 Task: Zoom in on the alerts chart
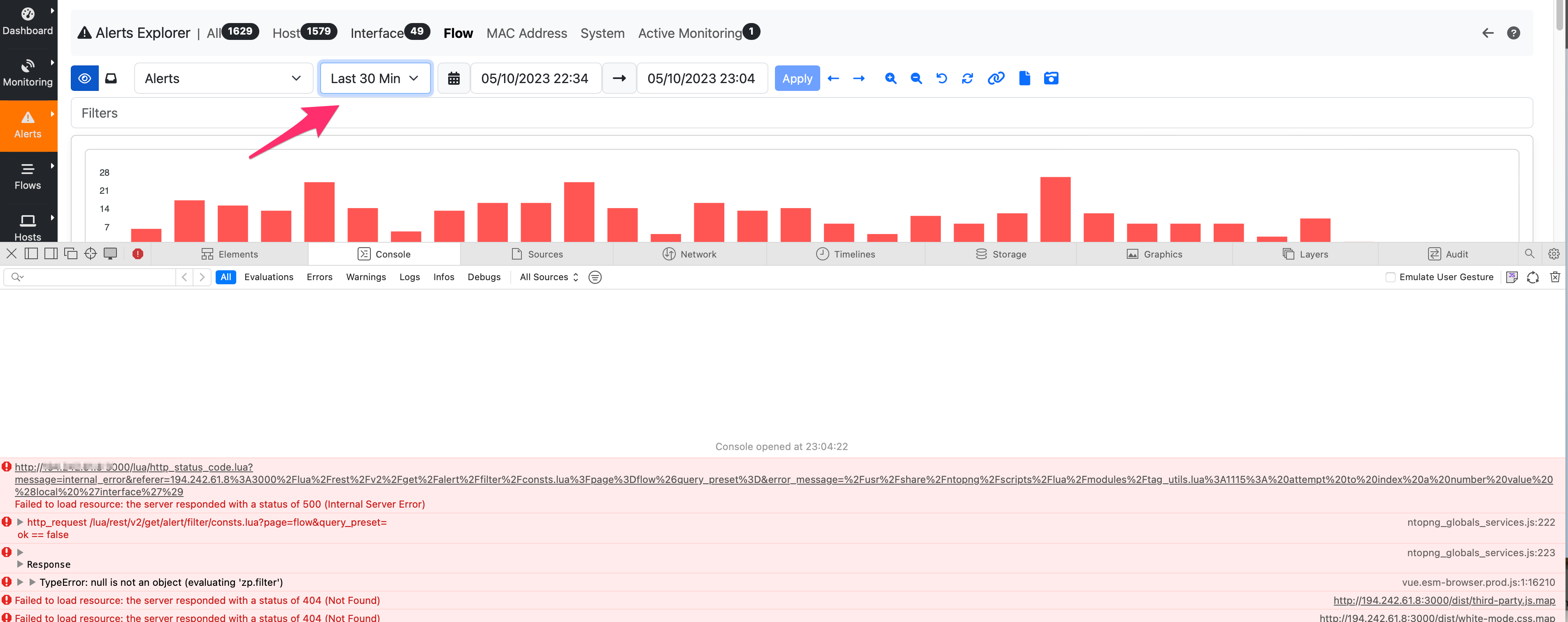click(x=891, y=78)
